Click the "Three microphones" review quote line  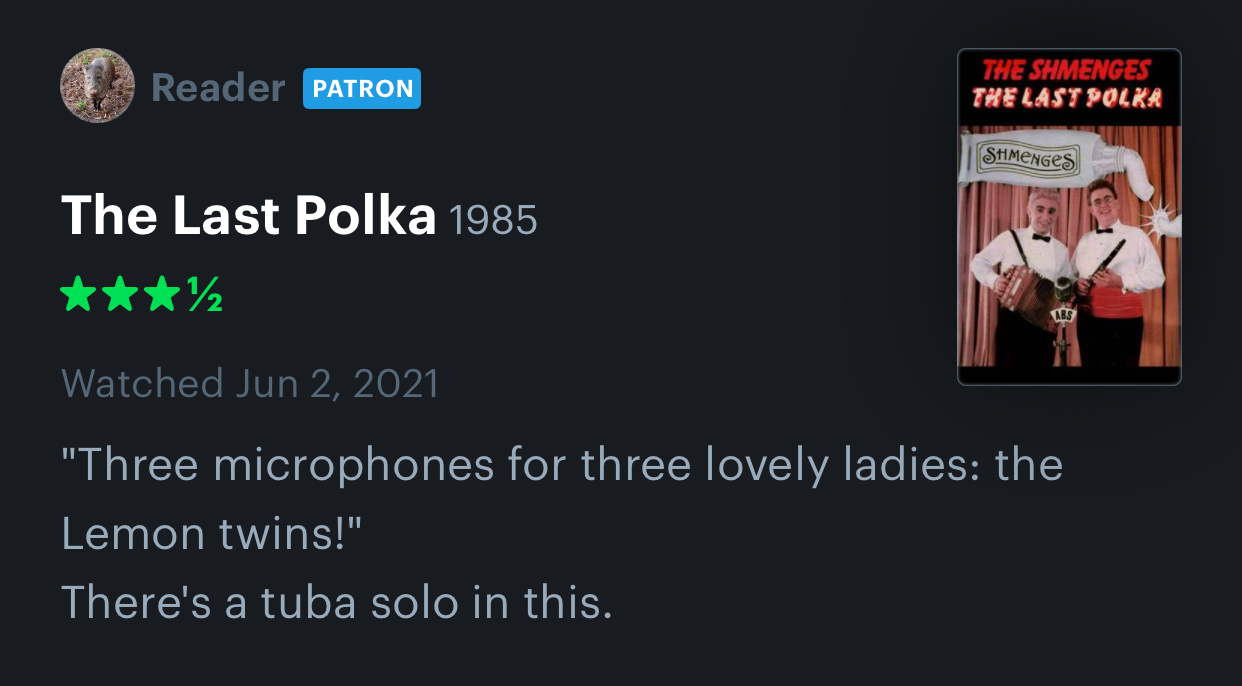click(x=562, y=465)
